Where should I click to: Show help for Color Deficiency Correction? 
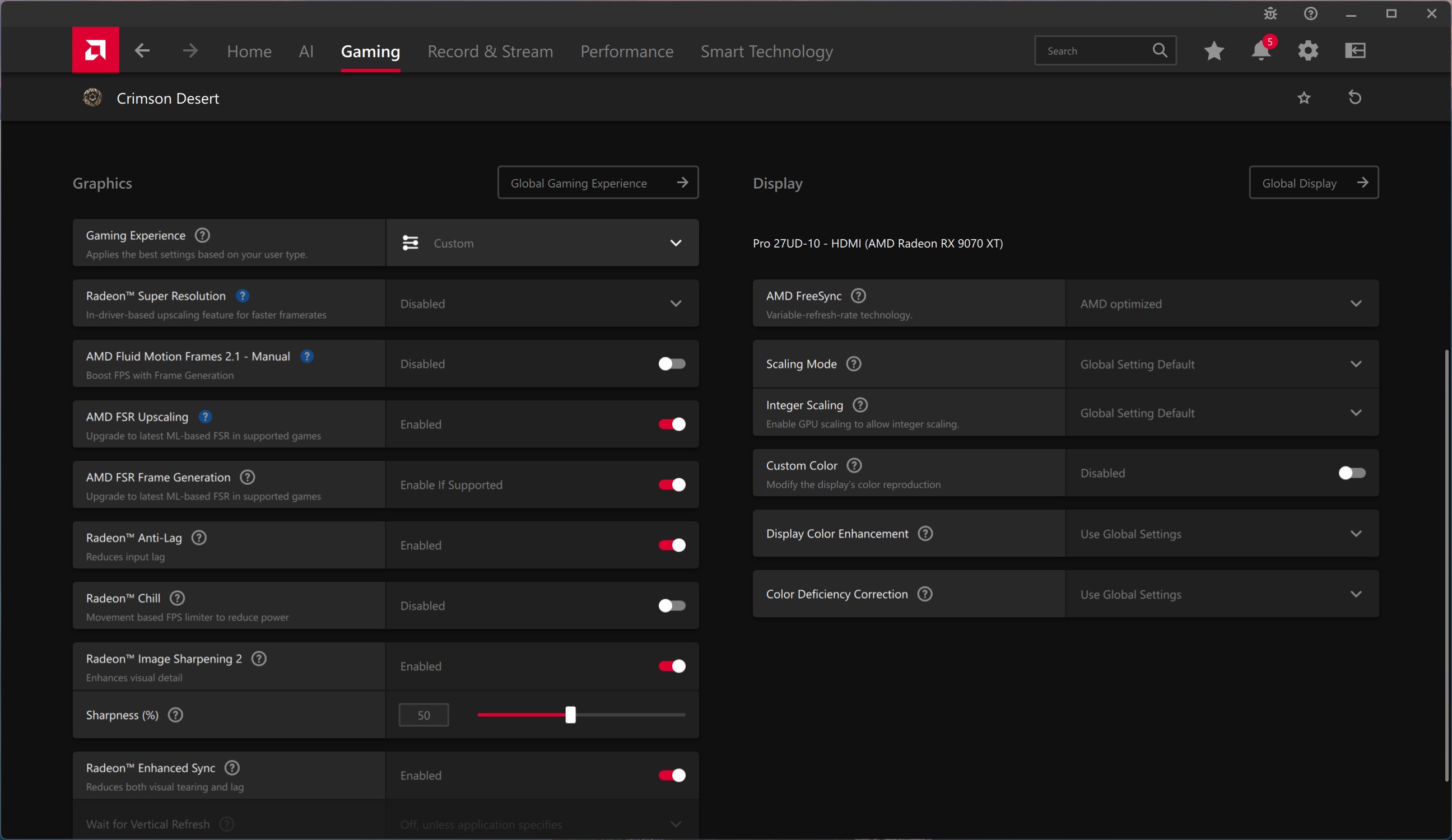[925, 594]
